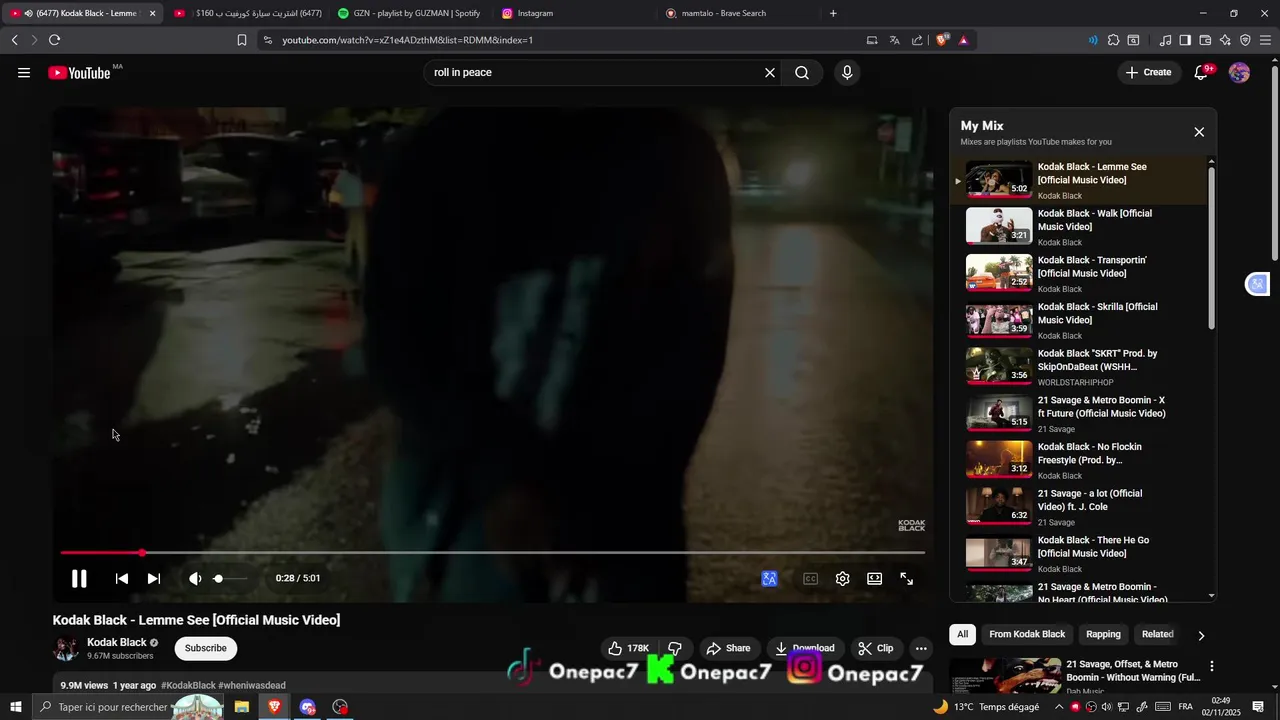Play 'Kodak Black - Transportin'' from mix

click(1078, 273)
